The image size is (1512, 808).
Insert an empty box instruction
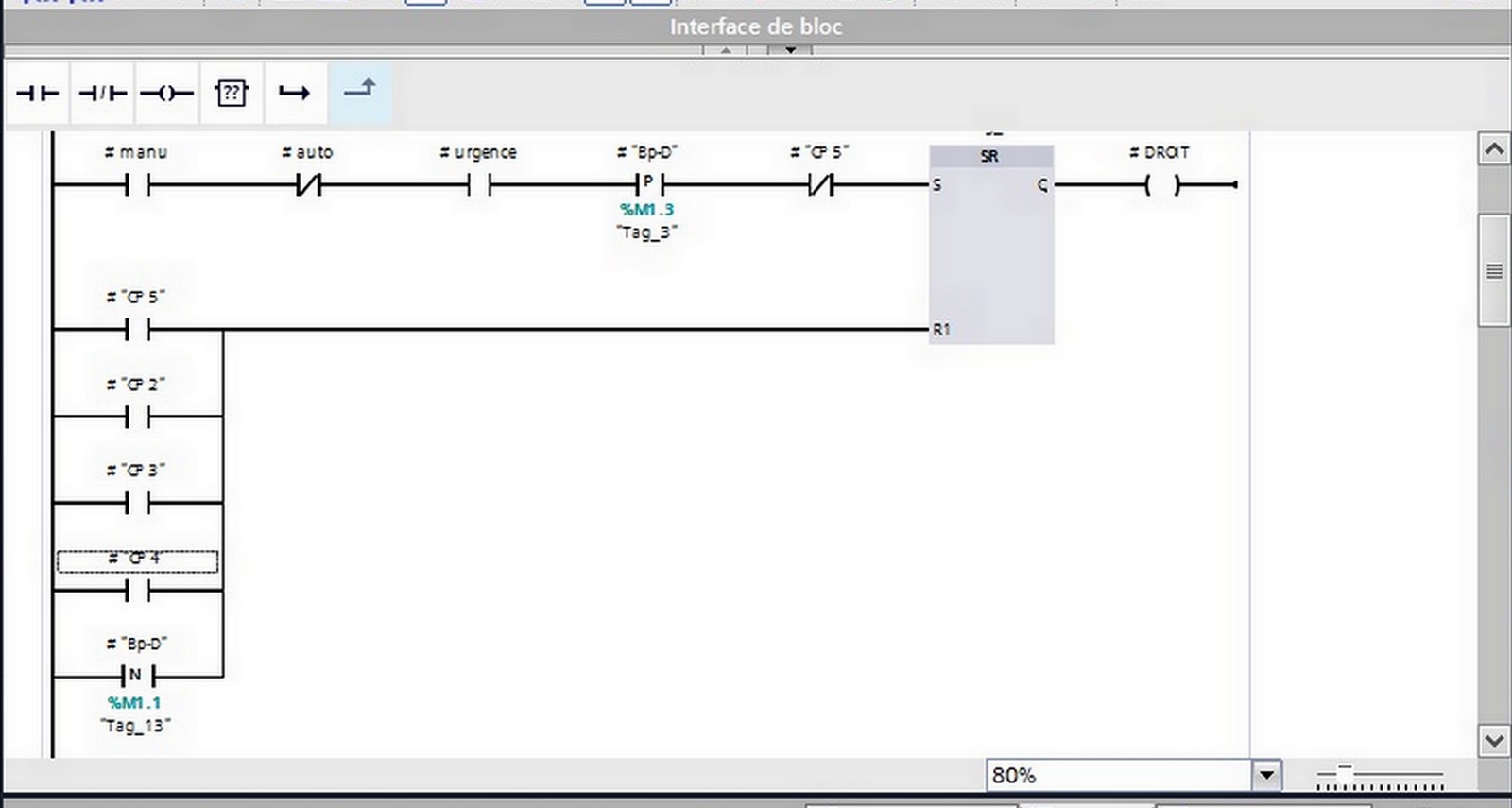tap(231, 93)
